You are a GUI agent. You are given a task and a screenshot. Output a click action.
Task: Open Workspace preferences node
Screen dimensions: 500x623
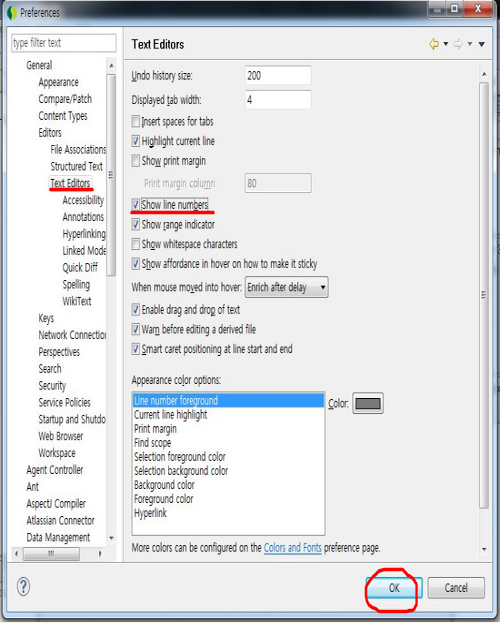pyautogui.click(x=57, y=453)
